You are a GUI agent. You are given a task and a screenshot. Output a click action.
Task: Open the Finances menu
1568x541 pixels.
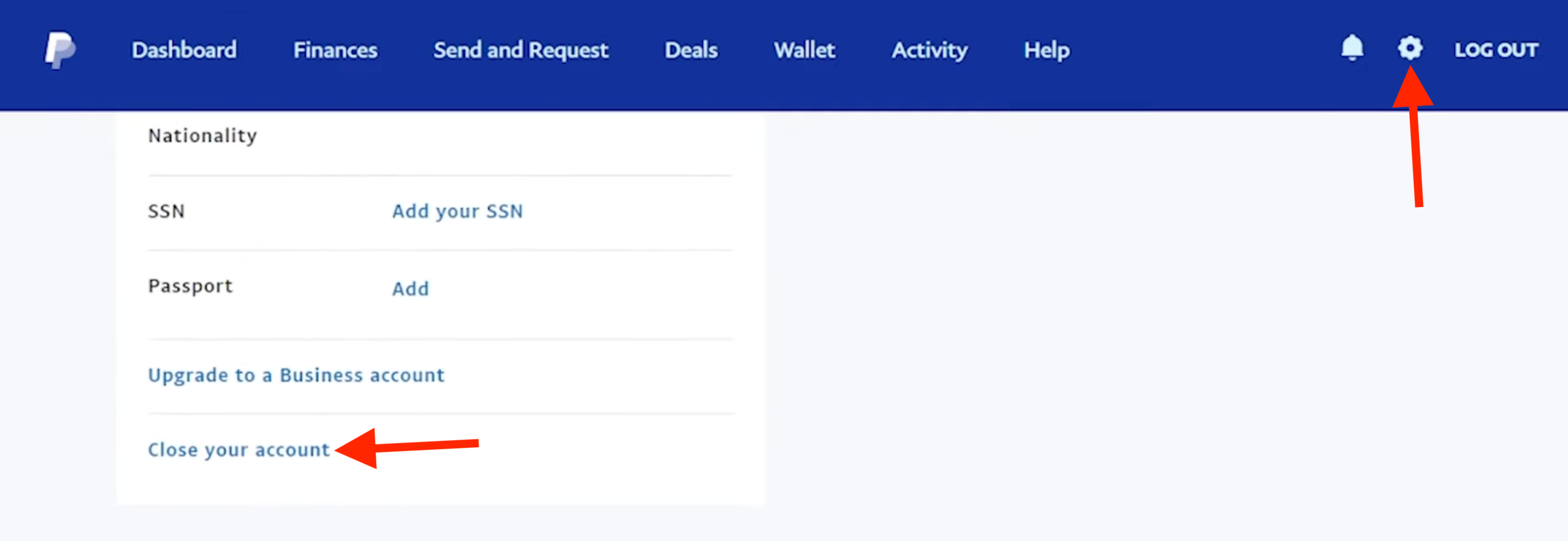coord(336,50)
